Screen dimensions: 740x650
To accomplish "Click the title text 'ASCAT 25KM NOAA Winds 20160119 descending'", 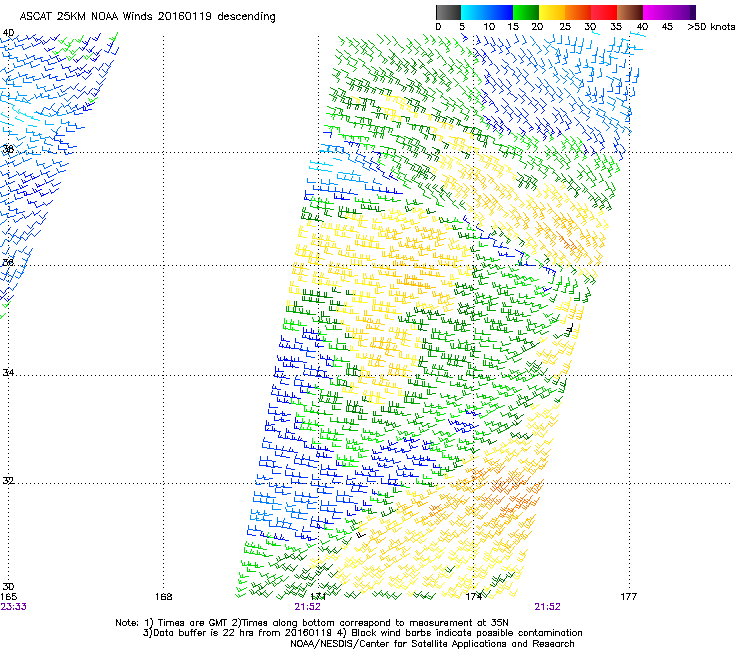I will [147, 16].
